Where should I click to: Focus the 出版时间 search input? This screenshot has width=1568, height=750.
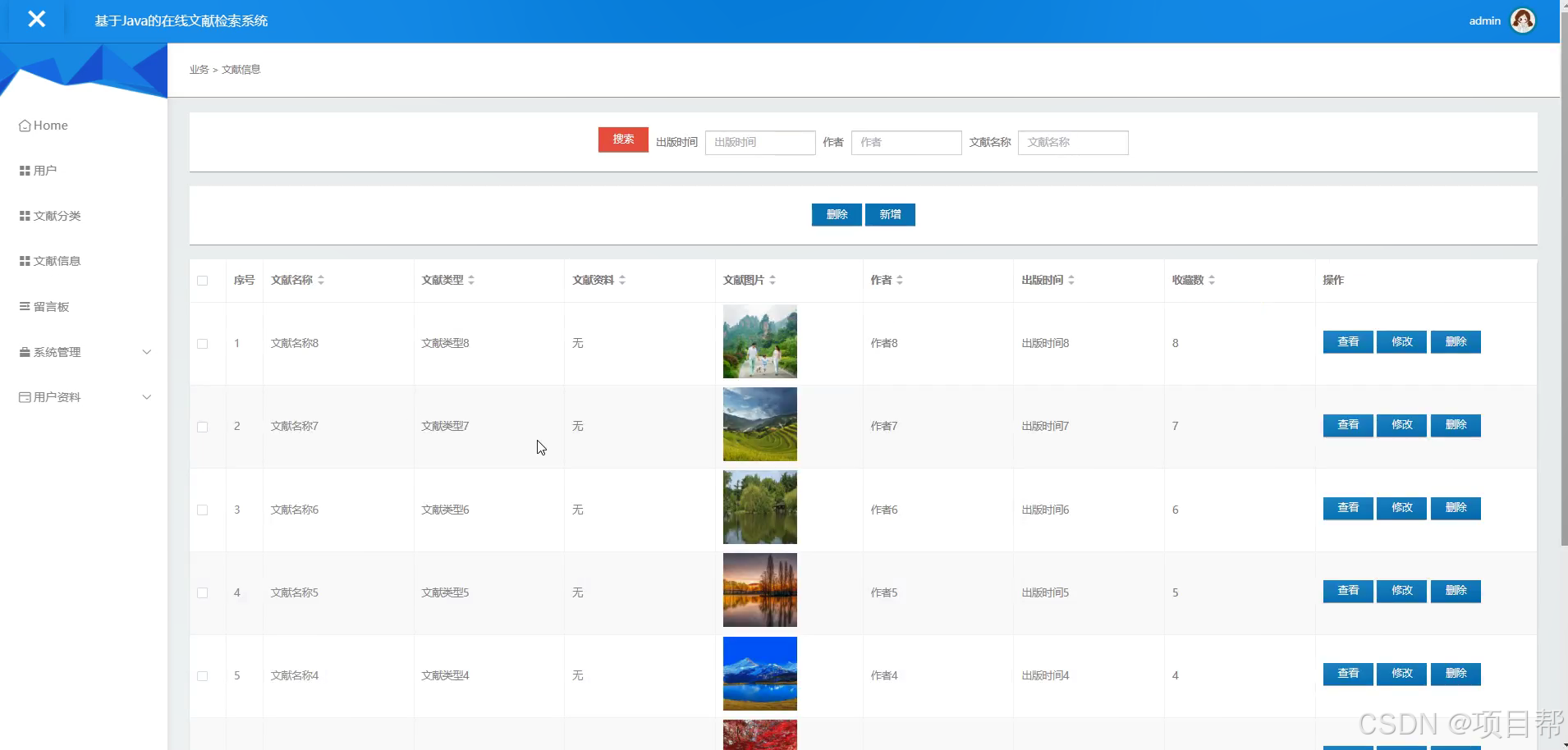tap(760, 142)
